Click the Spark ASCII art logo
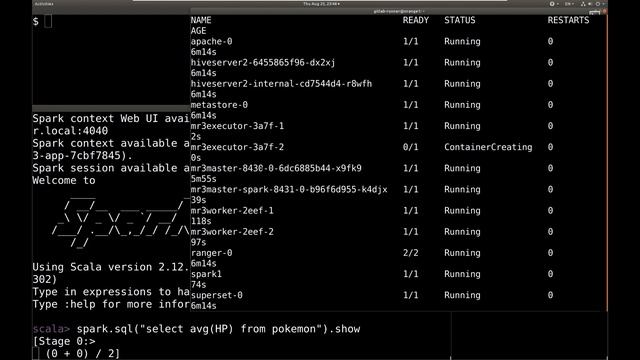The image size is (640, 360). 120,222
